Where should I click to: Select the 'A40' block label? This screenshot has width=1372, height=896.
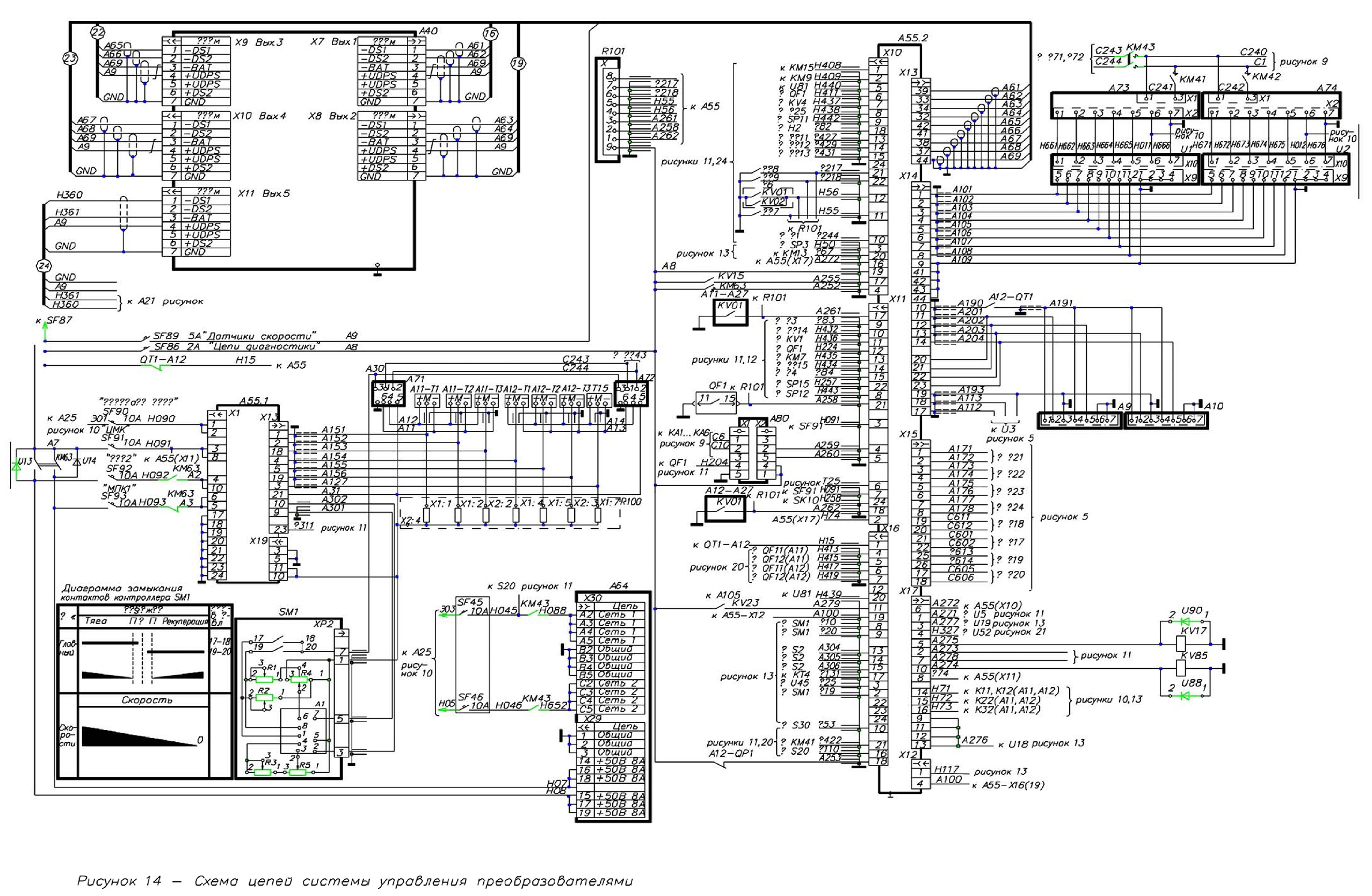coord(429,31)
